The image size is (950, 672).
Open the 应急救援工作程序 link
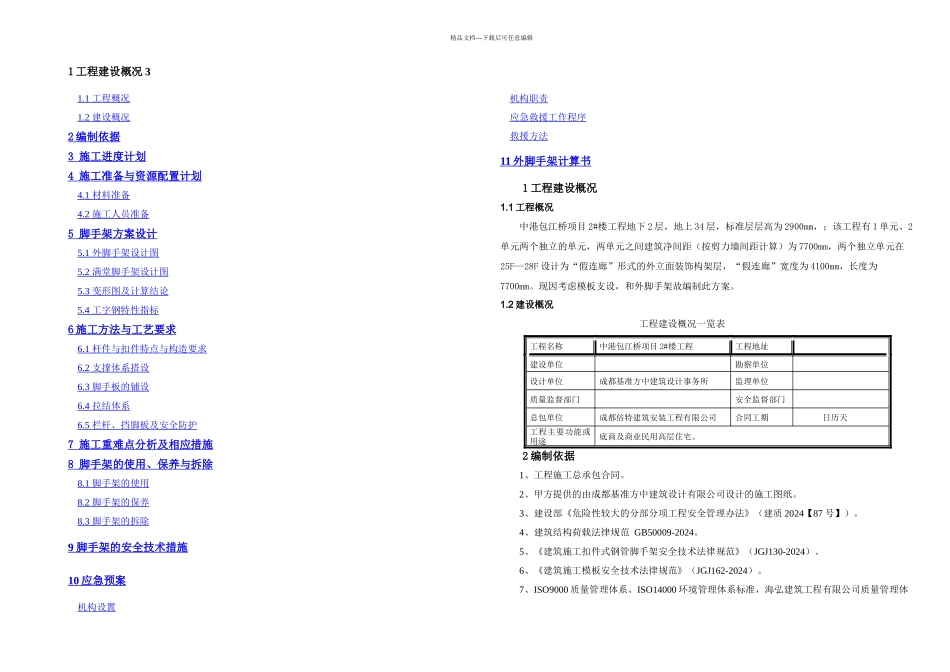click(548, 117)
